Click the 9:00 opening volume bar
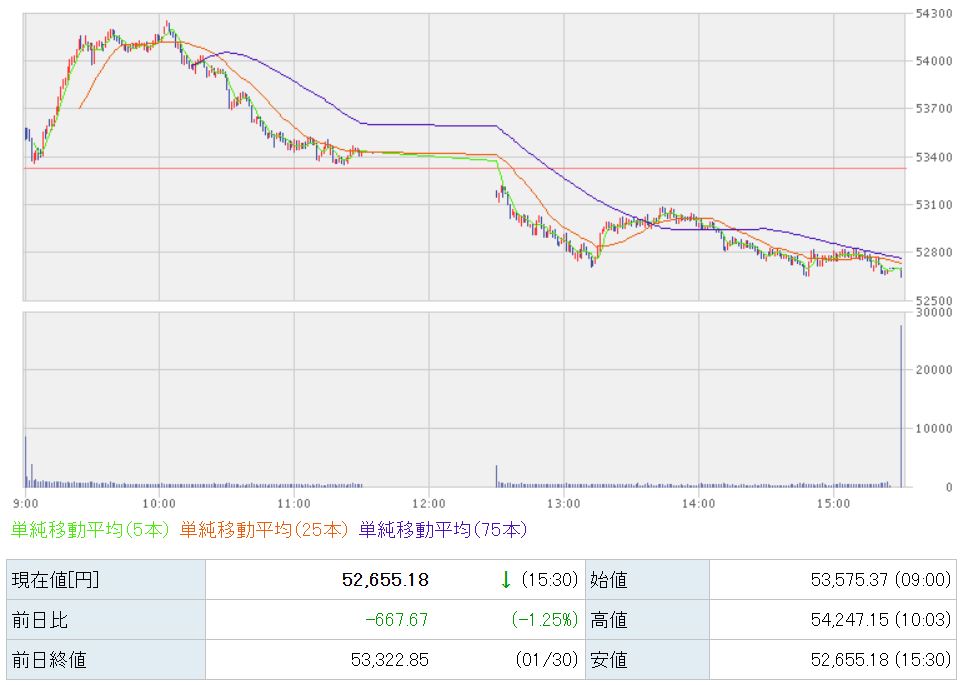Viewport: 964px width, 685px height. point(26,461)
